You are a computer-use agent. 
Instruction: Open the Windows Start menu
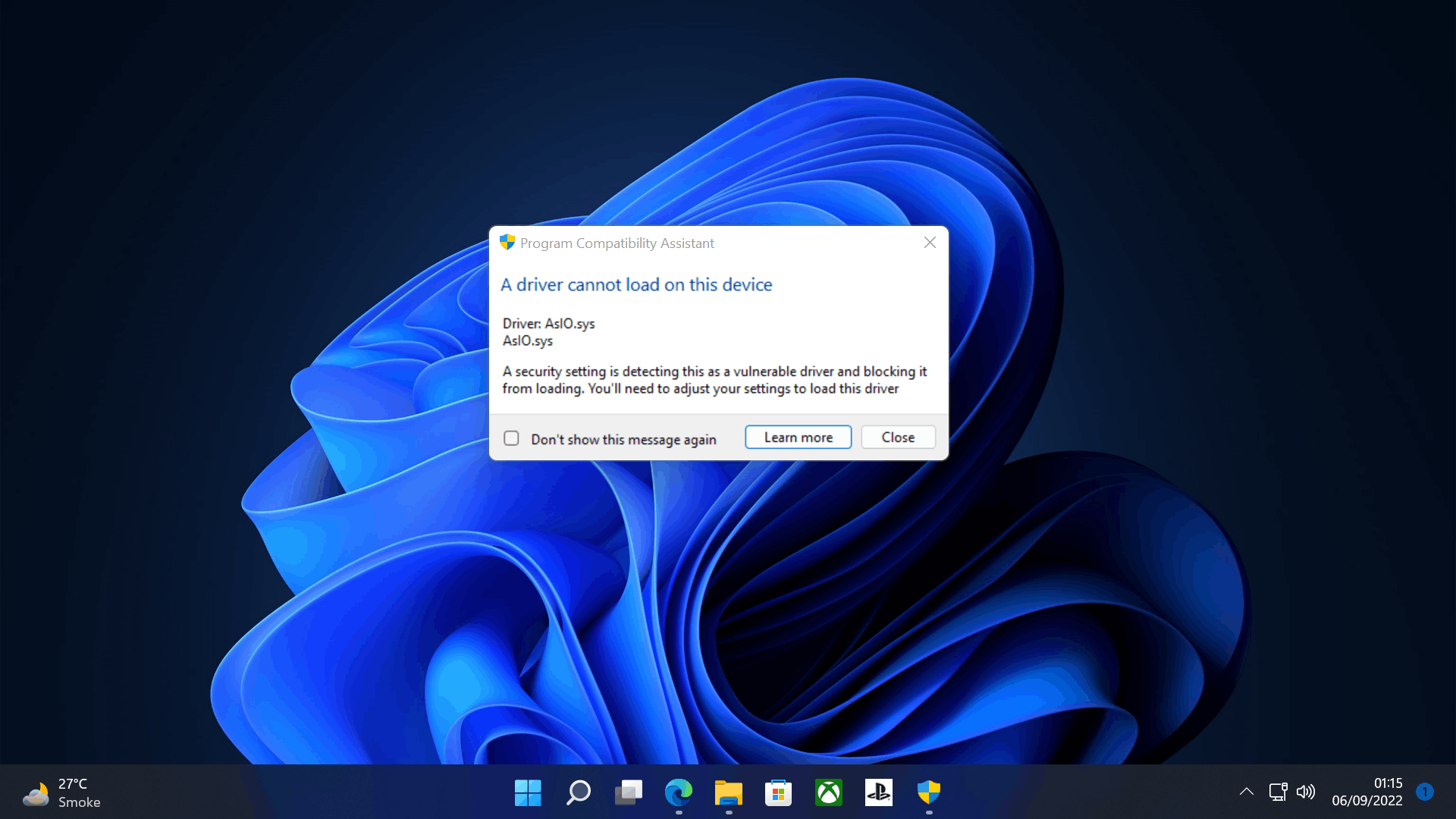click(x=528, y=792)
